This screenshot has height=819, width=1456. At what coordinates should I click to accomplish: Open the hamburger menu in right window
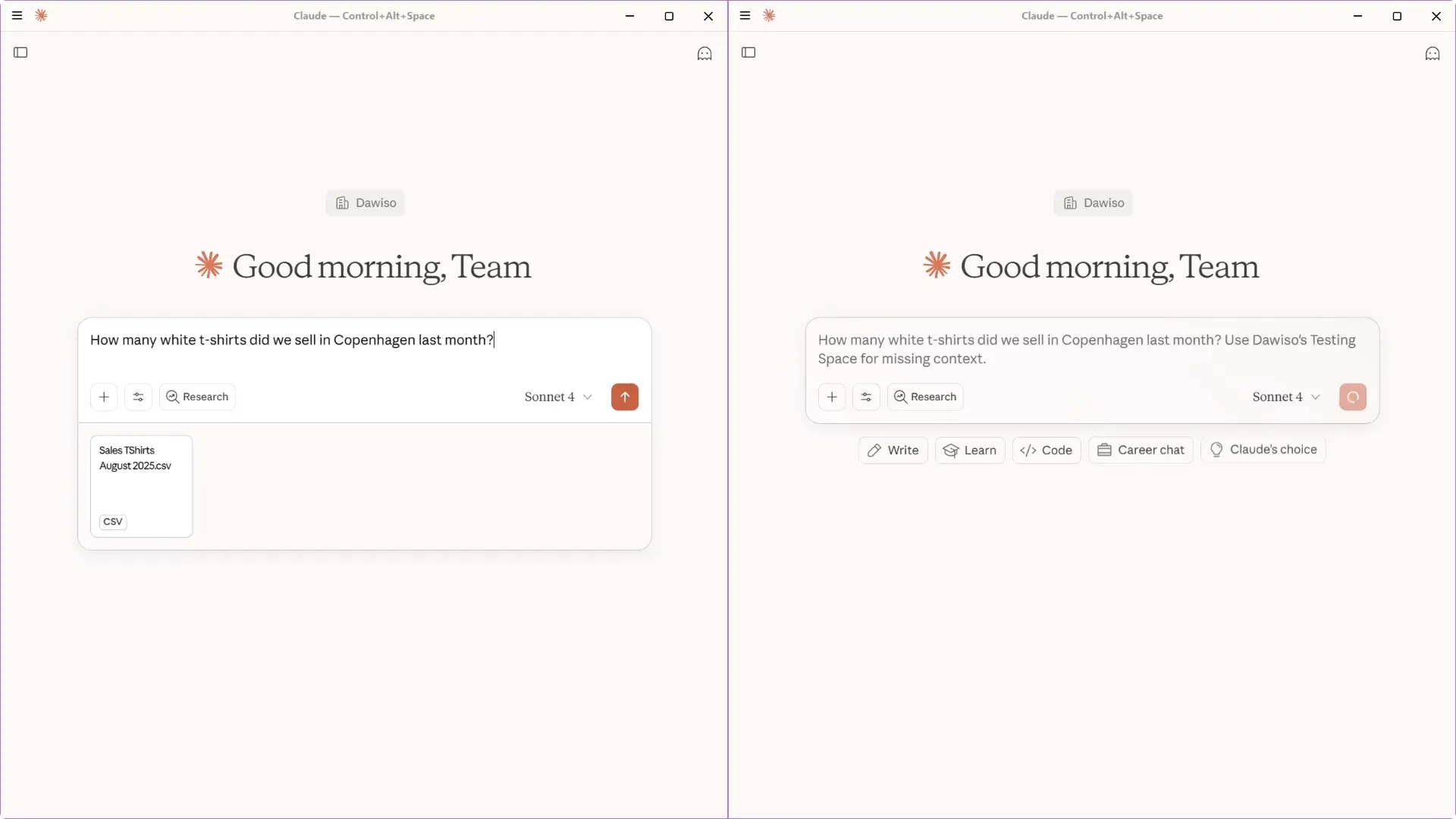[x=745, y=15]
